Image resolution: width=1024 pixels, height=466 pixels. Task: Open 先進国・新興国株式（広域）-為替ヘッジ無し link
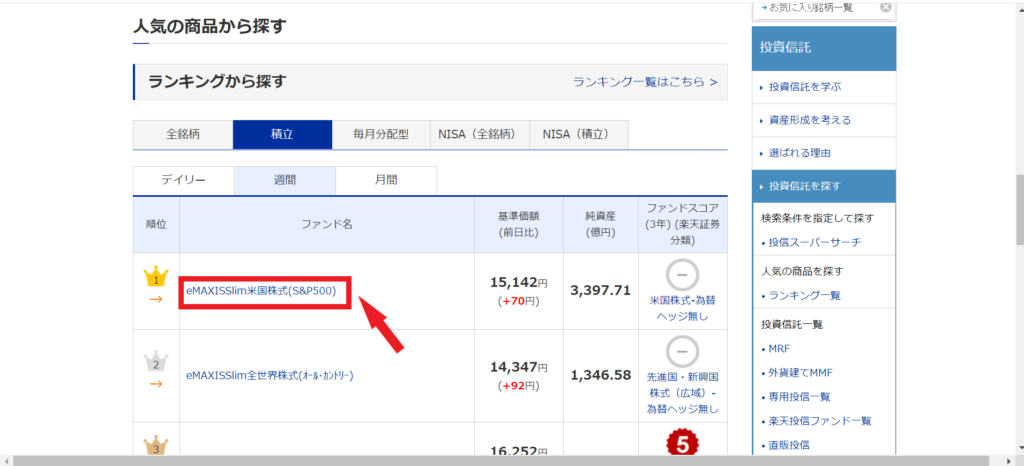[683, 394]
